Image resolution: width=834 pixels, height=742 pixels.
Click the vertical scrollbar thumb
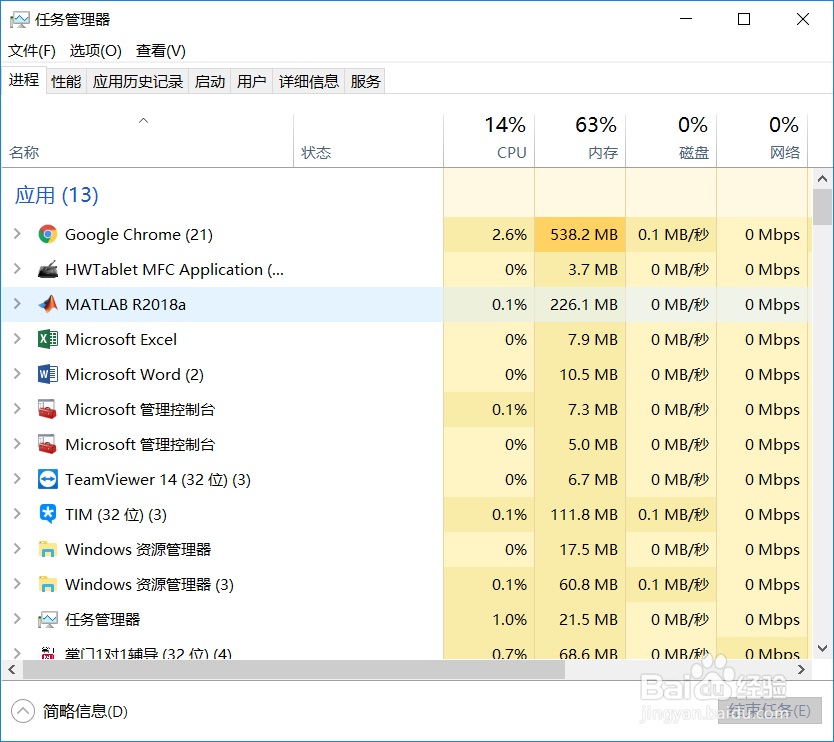click(x=822, y=207)
